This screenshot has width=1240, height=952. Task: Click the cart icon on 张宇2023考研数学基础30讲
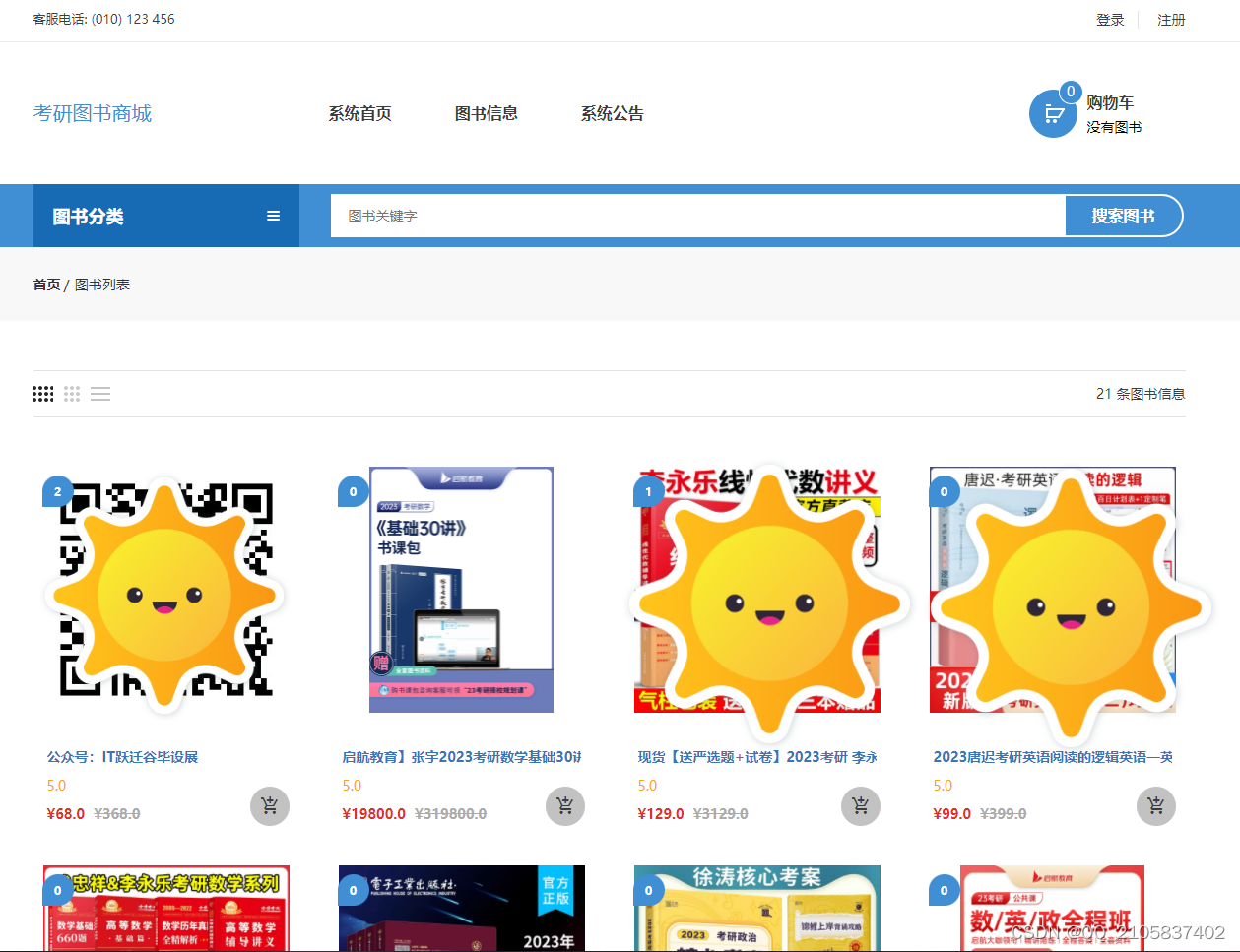(x=564, y=805)
